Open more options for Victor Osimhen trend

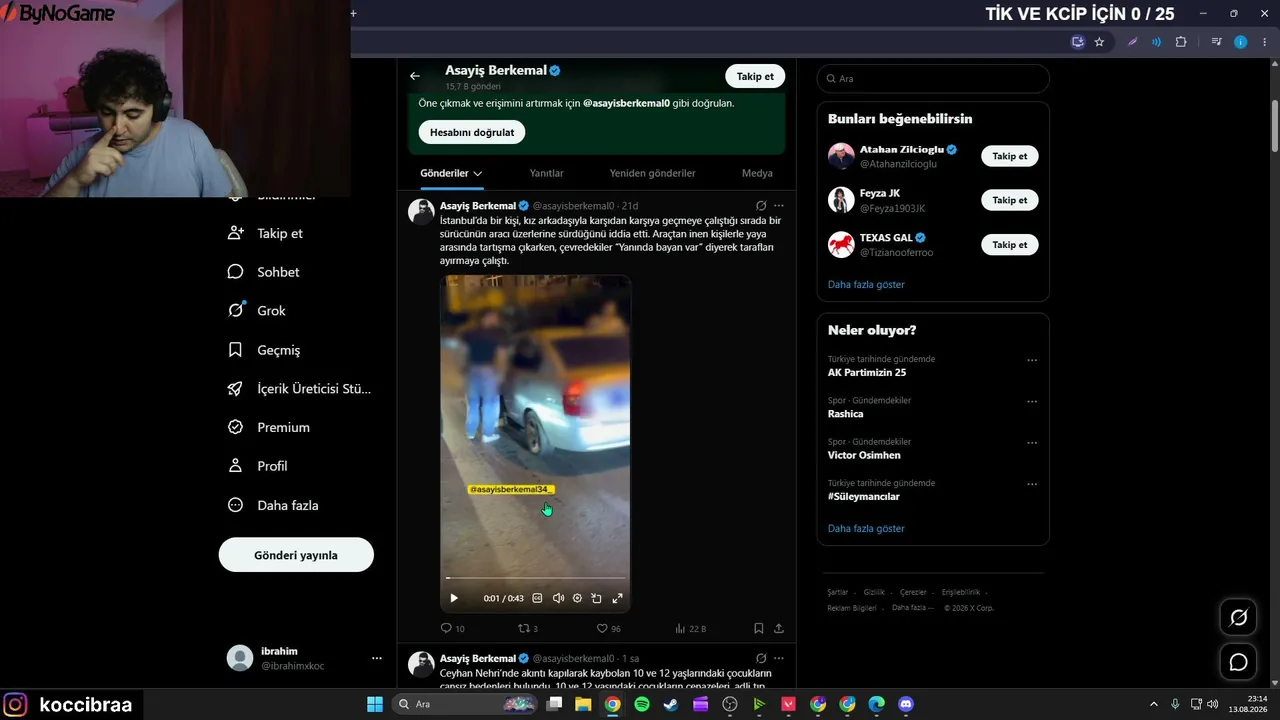coord(1032,443)
